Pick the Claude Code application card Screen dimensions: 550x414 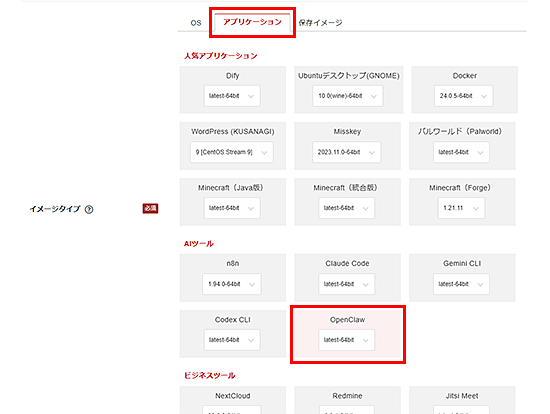(347, 278)
